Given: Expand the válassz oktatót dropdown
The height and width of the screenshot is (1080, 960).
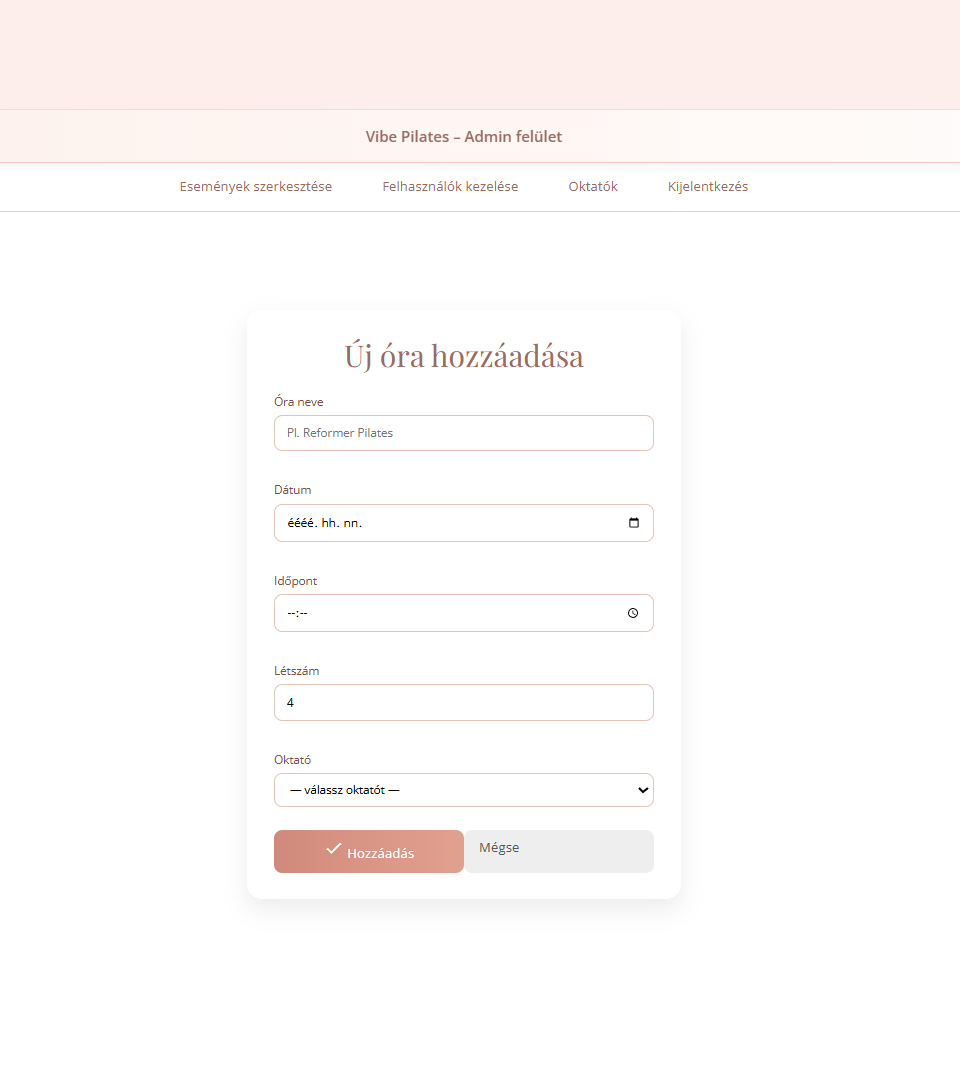Looking at the screenshot, I should coord(463,790).
